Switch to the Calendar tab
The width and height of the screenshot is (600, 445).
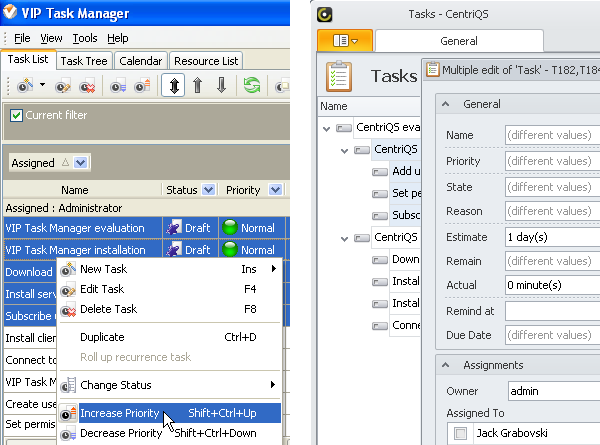[x=141, y=61]
